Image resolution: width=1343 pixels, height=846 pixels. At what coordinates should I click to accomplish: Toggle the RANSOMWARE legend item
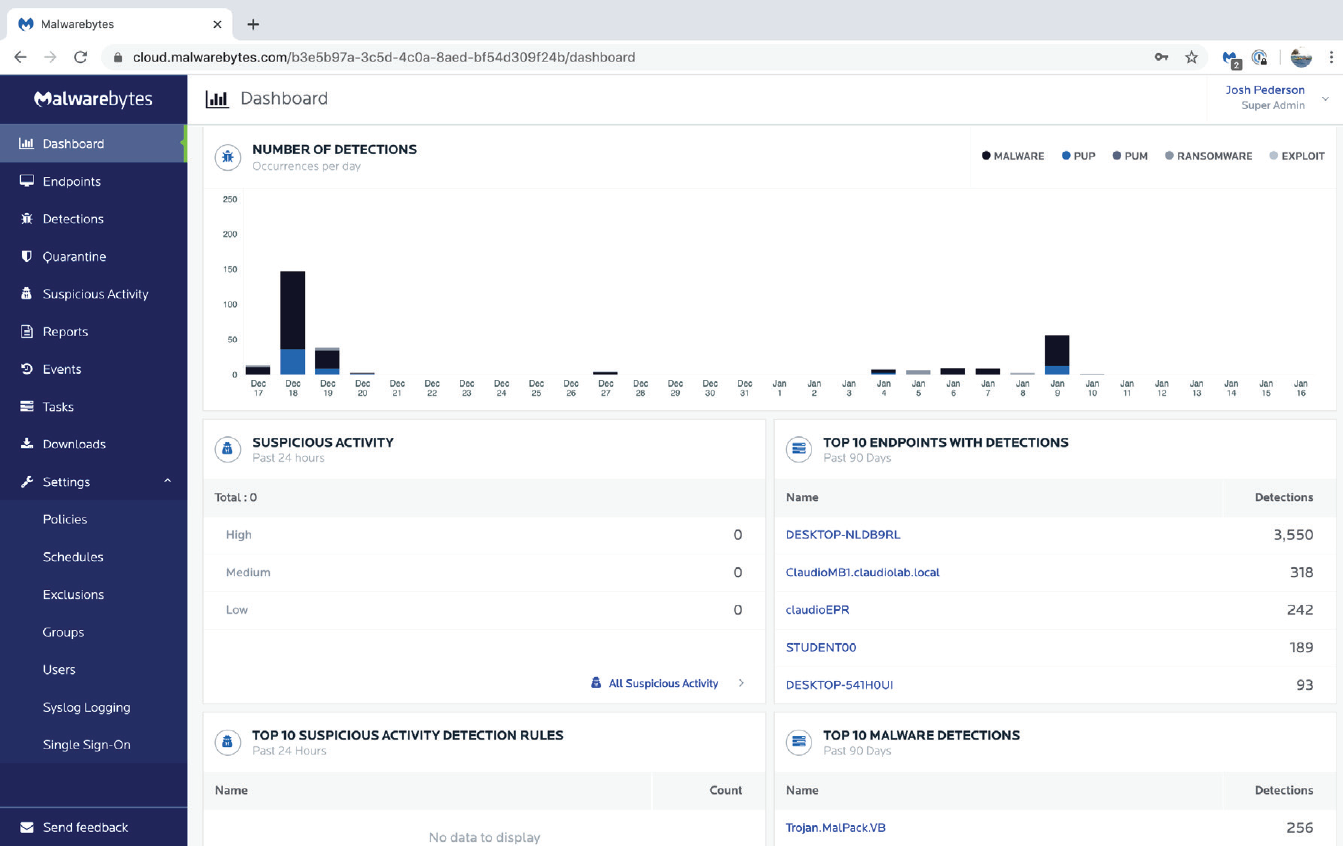[x=1208, y=156]
